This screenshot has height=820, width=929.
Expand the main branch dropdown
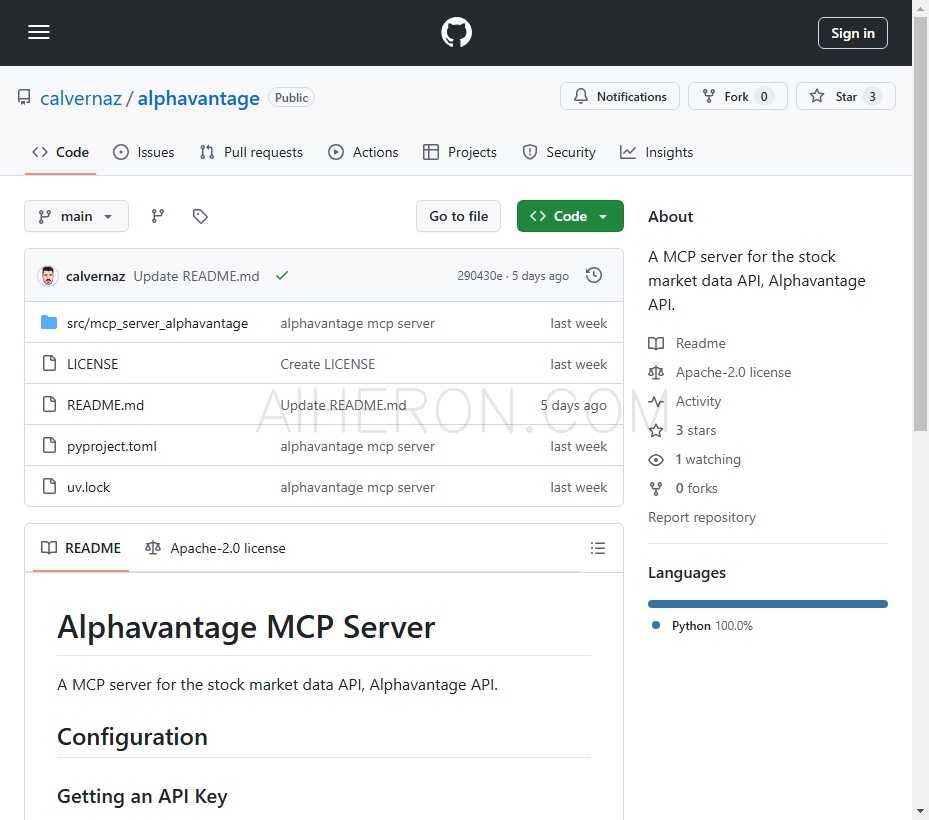[x=76, y=216]
